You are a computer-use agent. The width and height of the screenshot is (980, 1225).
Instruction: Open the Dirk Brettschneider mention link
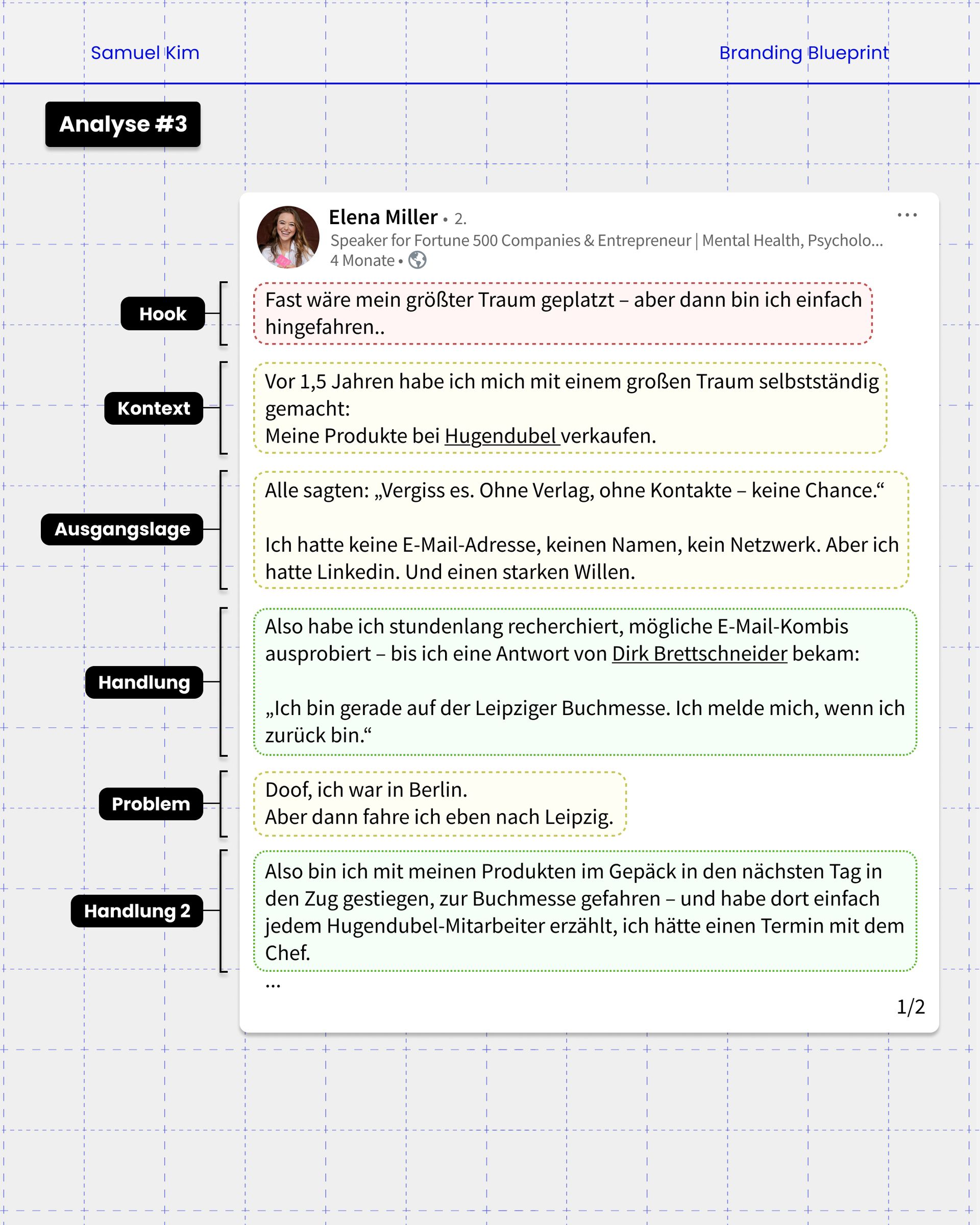(x=699, y=653)
